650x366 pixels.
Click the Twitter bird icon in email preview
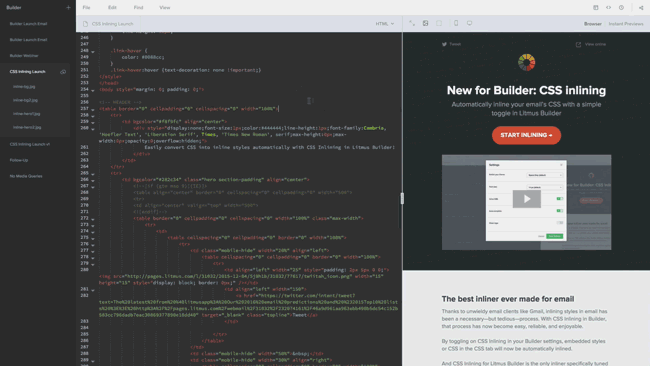point(444,44)
